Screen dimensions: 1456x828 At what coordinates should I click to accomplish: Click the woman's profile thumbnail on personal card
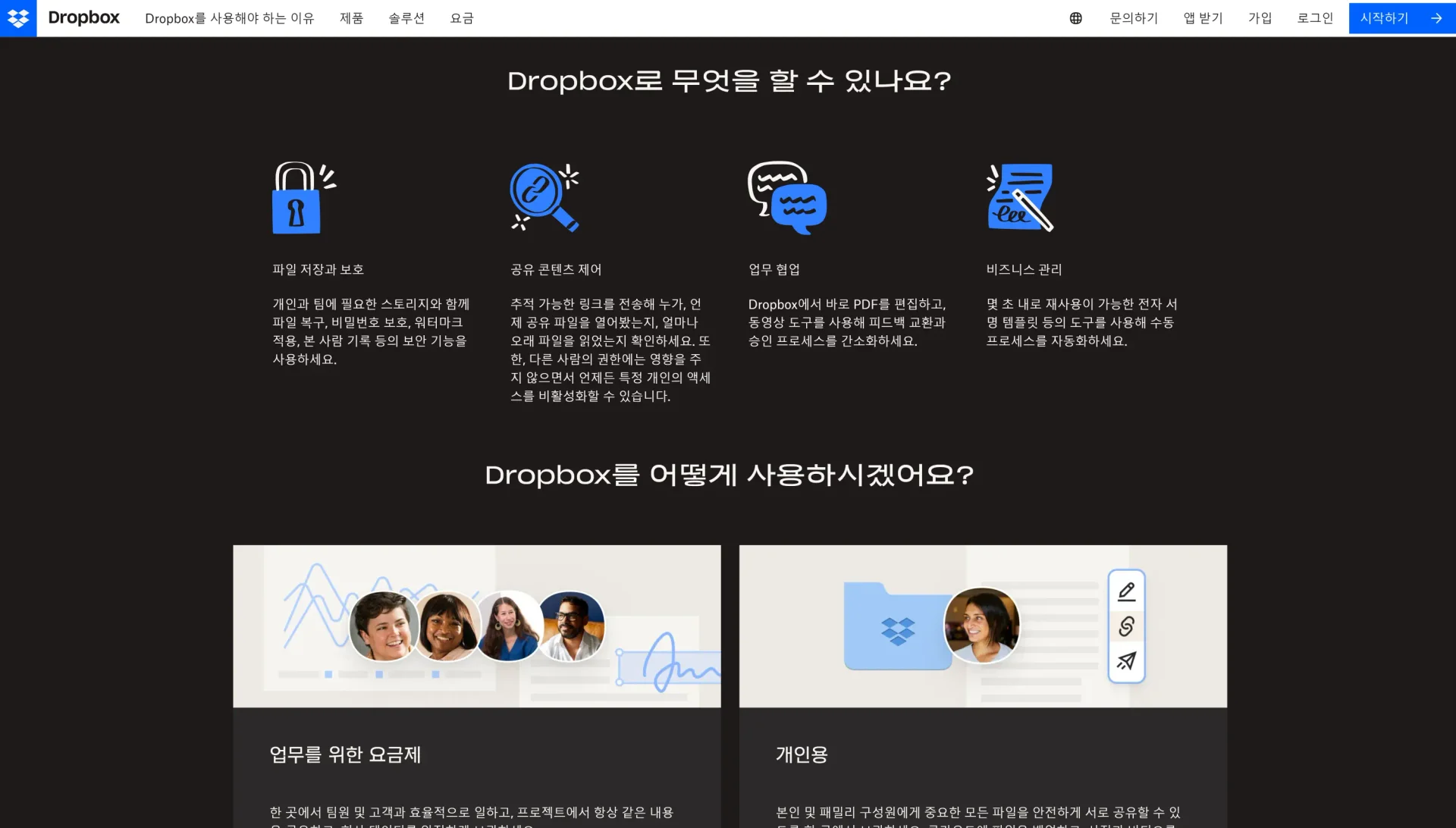coord(982,626)
